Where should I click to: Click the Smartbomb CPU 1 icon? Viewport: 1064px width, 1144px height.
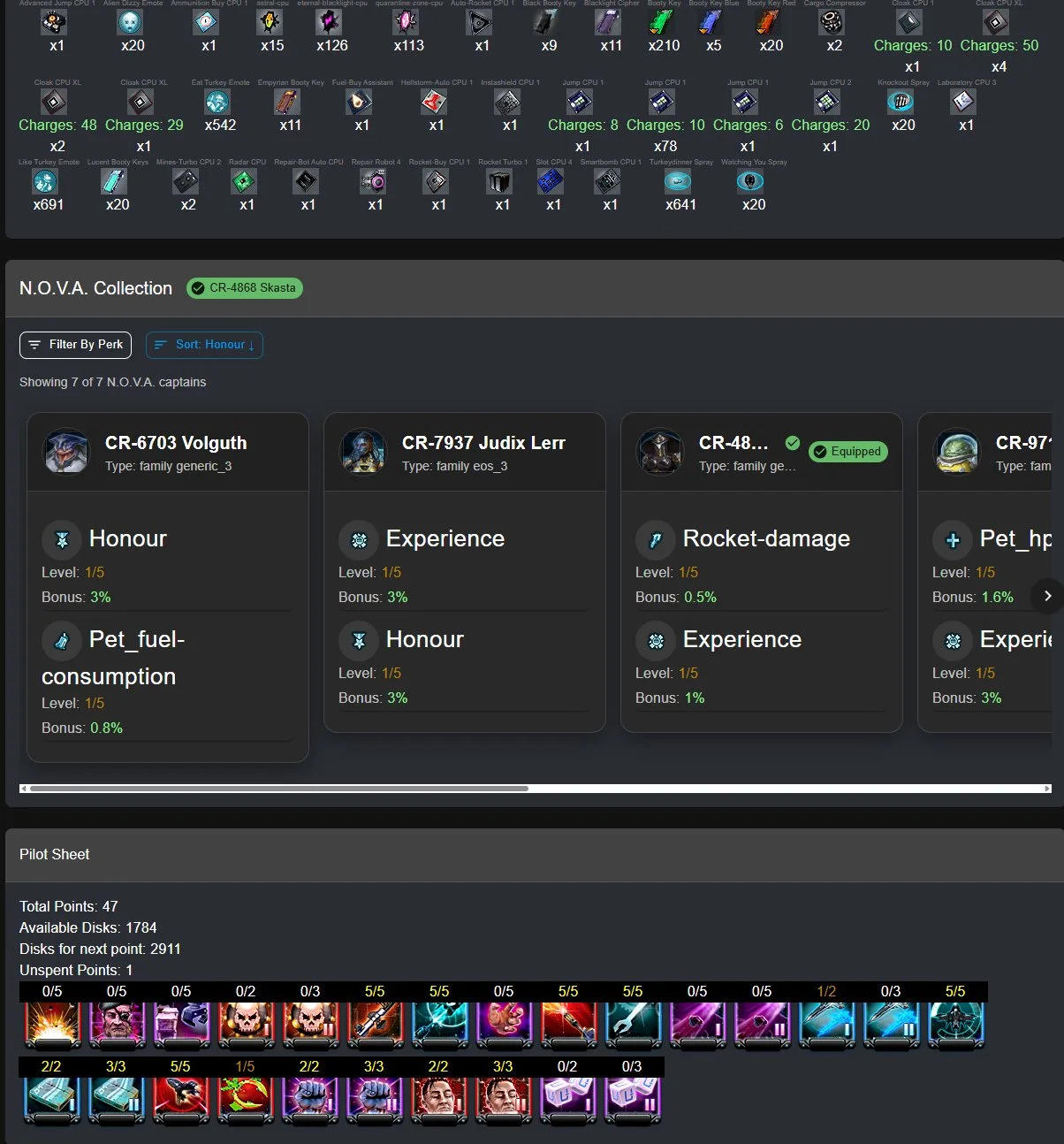click(x=607, y=181)
